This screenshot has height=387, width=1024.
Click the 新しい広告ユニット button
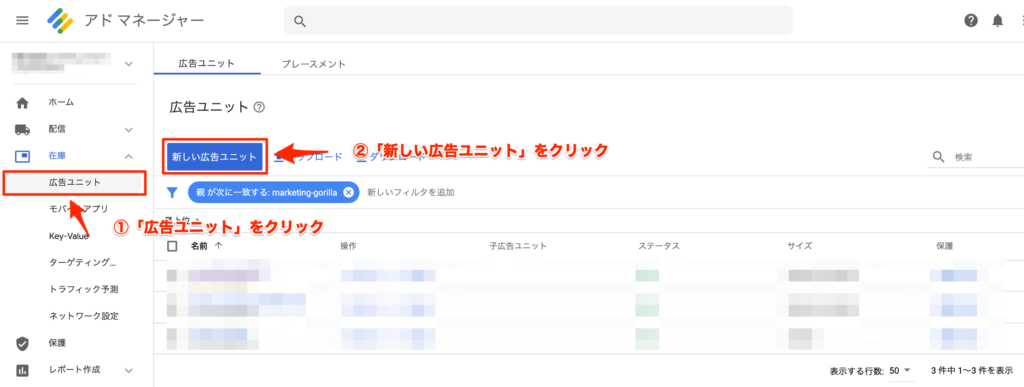point(215,157)
